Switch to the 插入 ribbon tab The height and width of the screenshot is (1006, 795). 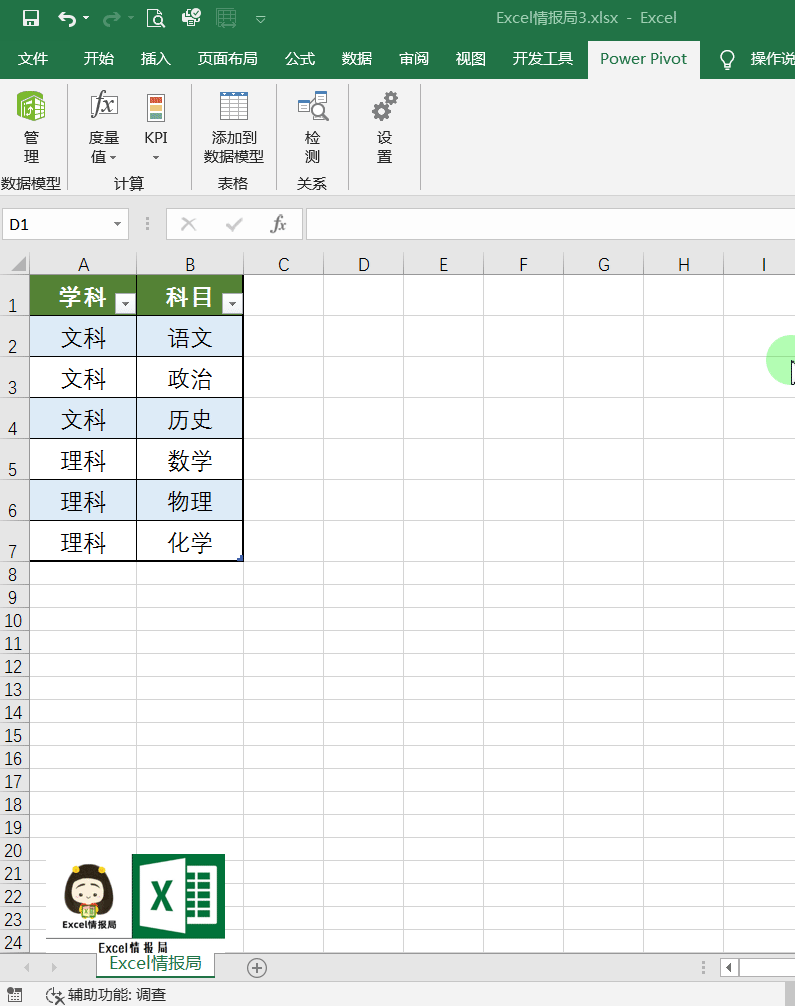156,59
